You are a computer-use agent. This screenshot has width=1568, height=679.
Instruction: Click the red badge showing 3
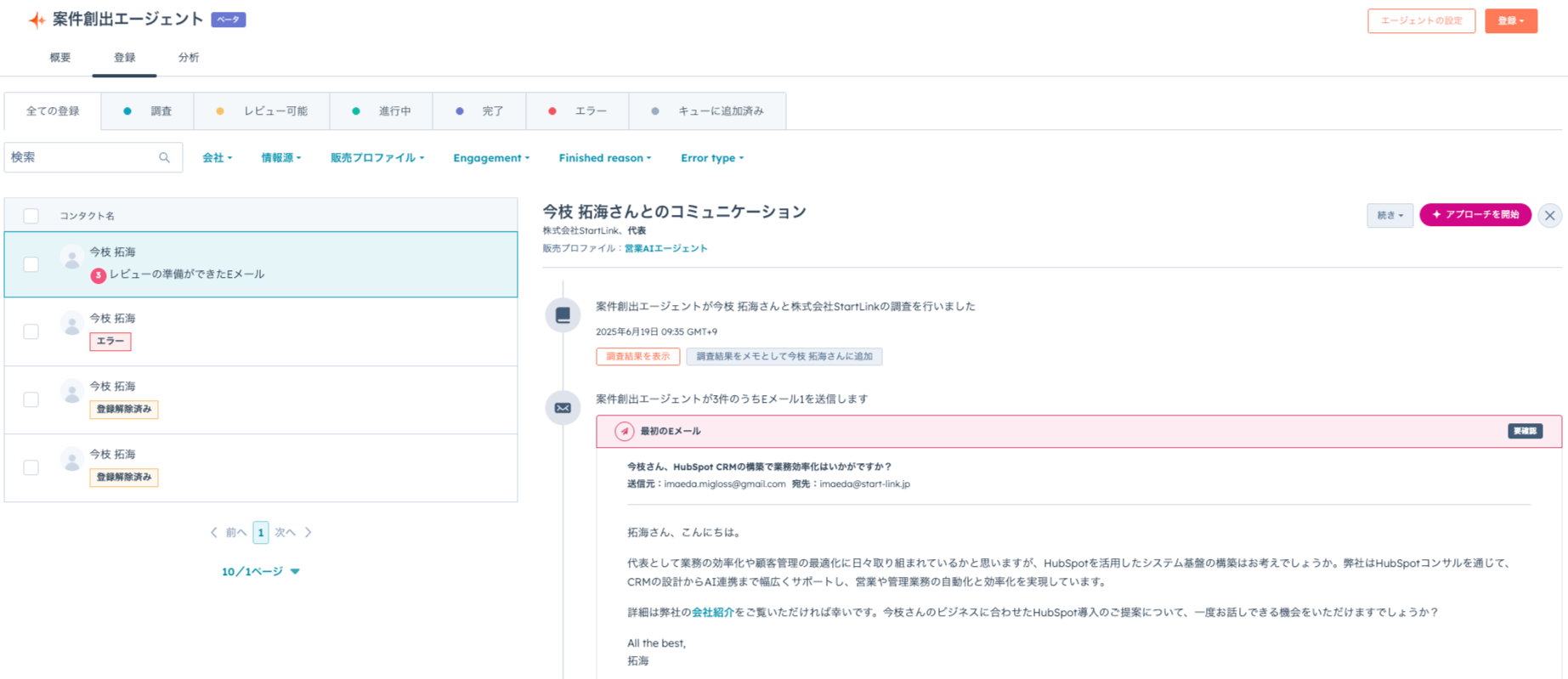pyautogui.click(x=99, y=275)
